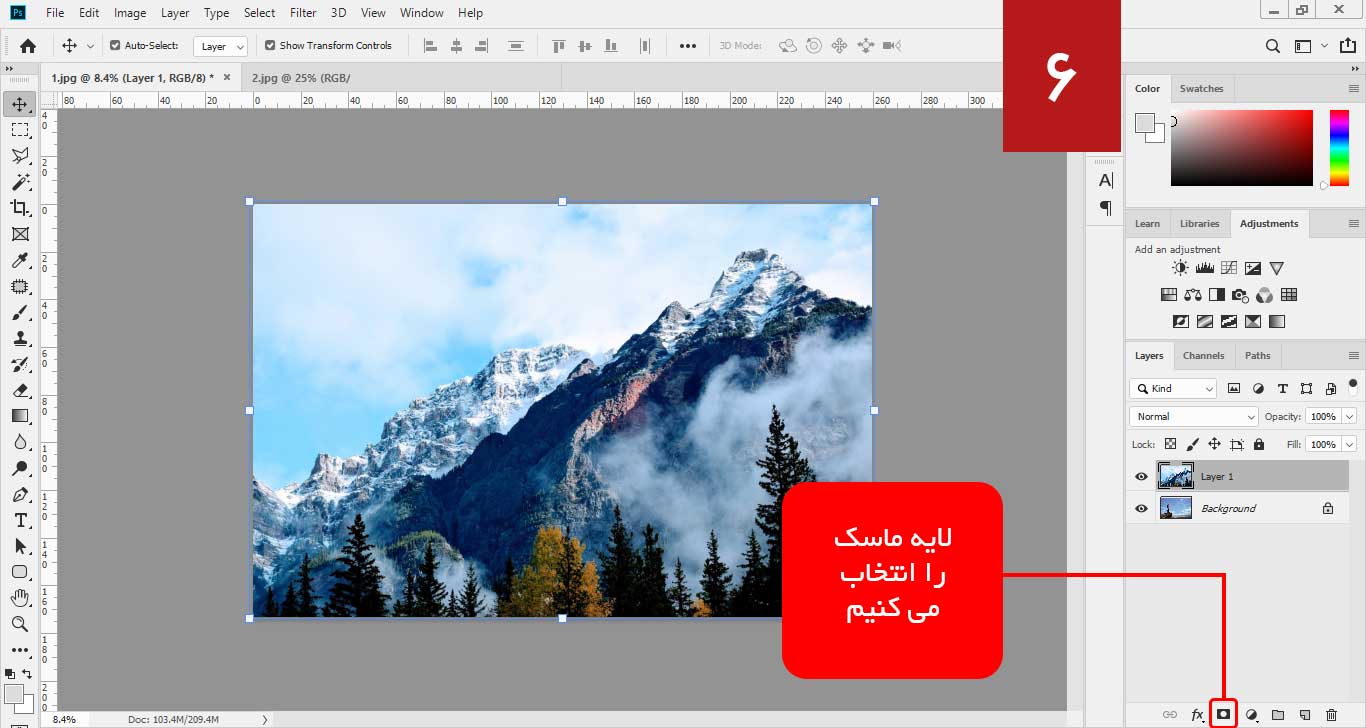Toggle Show Transform Controls checkbox

pyautogui.click(x=270, y=45)
